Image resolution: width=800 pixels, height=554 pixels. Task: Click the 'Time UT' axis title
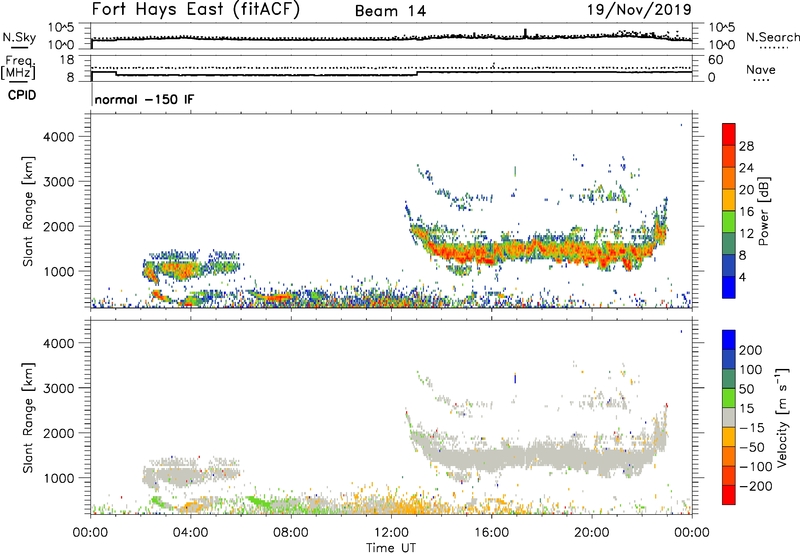tap(391, 548)
